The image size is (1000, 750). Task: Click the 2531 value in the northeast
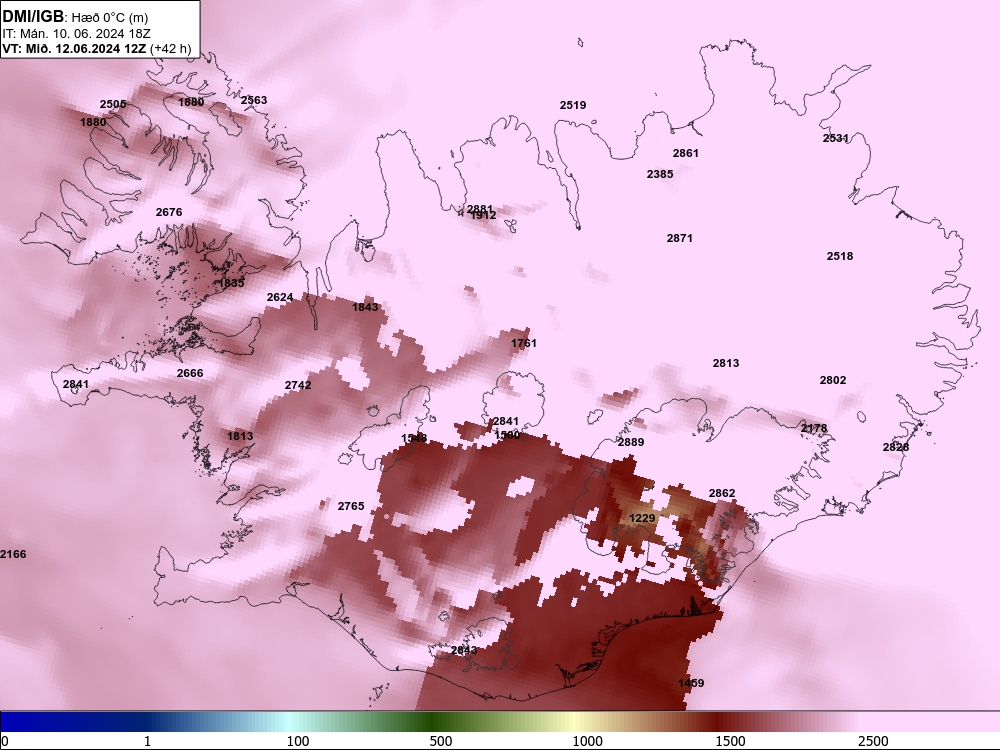835,138
